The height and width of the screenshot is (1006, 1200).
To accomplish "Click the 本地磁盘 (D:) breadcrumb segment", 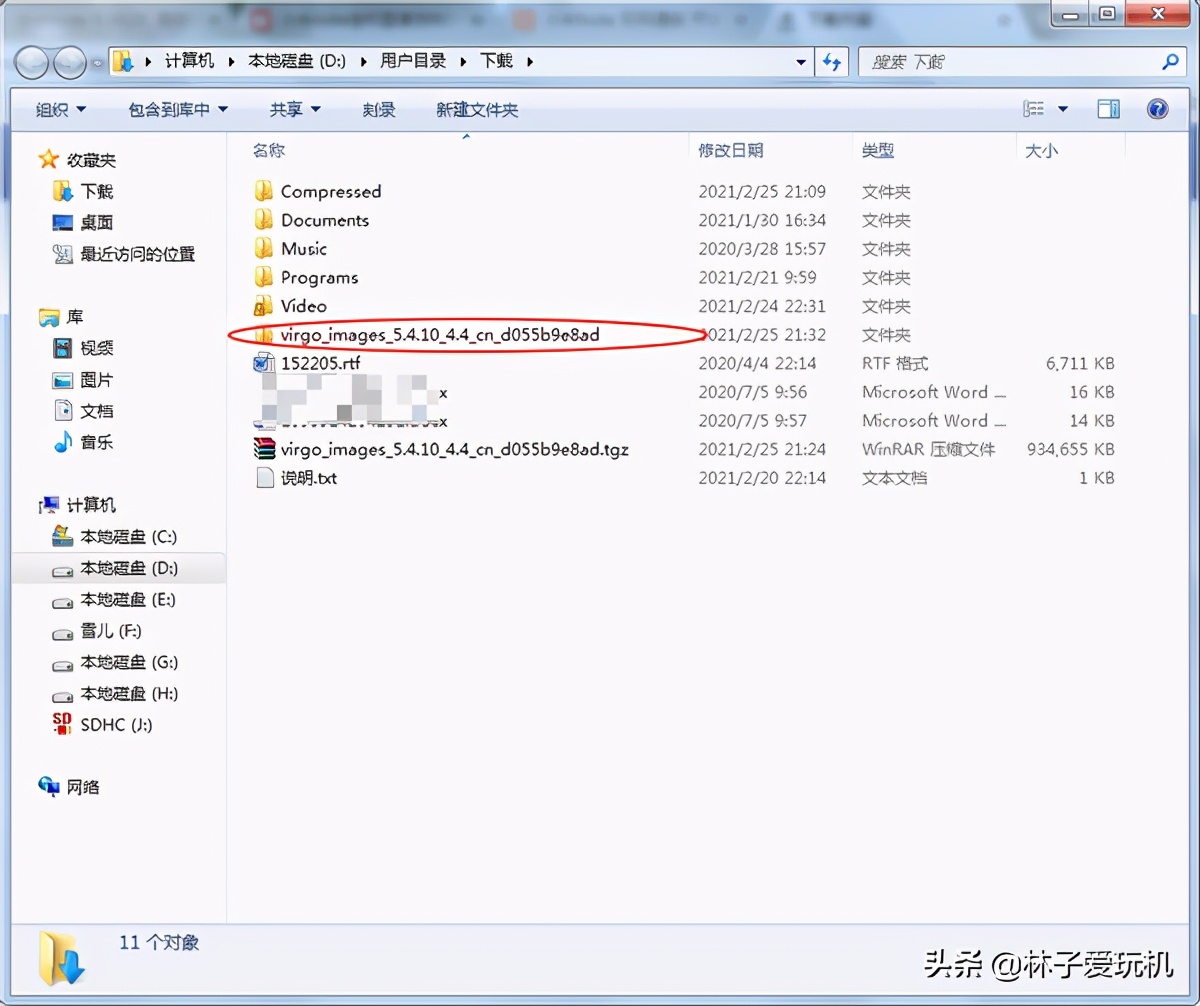I will pos(297,61).
